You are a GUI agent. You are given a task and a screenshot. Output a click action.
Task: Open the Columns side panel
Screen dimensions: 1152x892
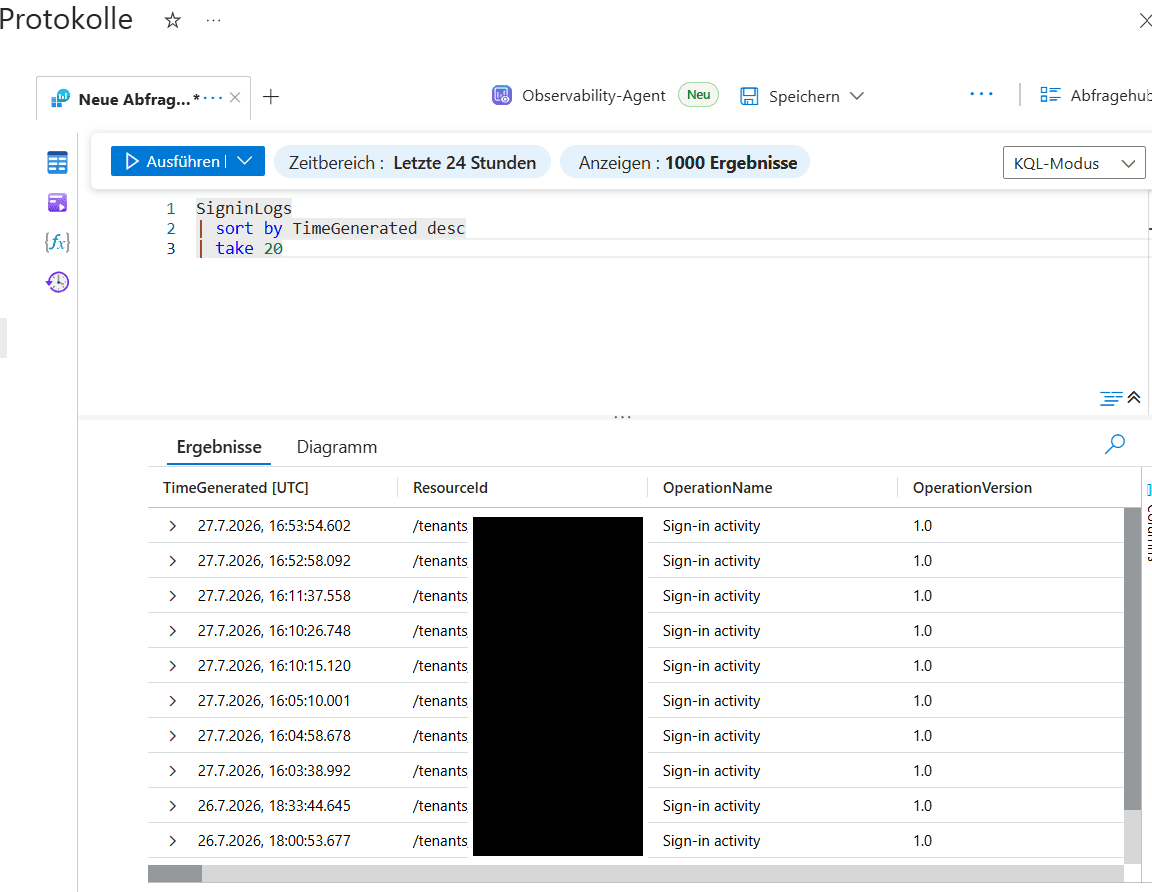[x=1148, y=522]
